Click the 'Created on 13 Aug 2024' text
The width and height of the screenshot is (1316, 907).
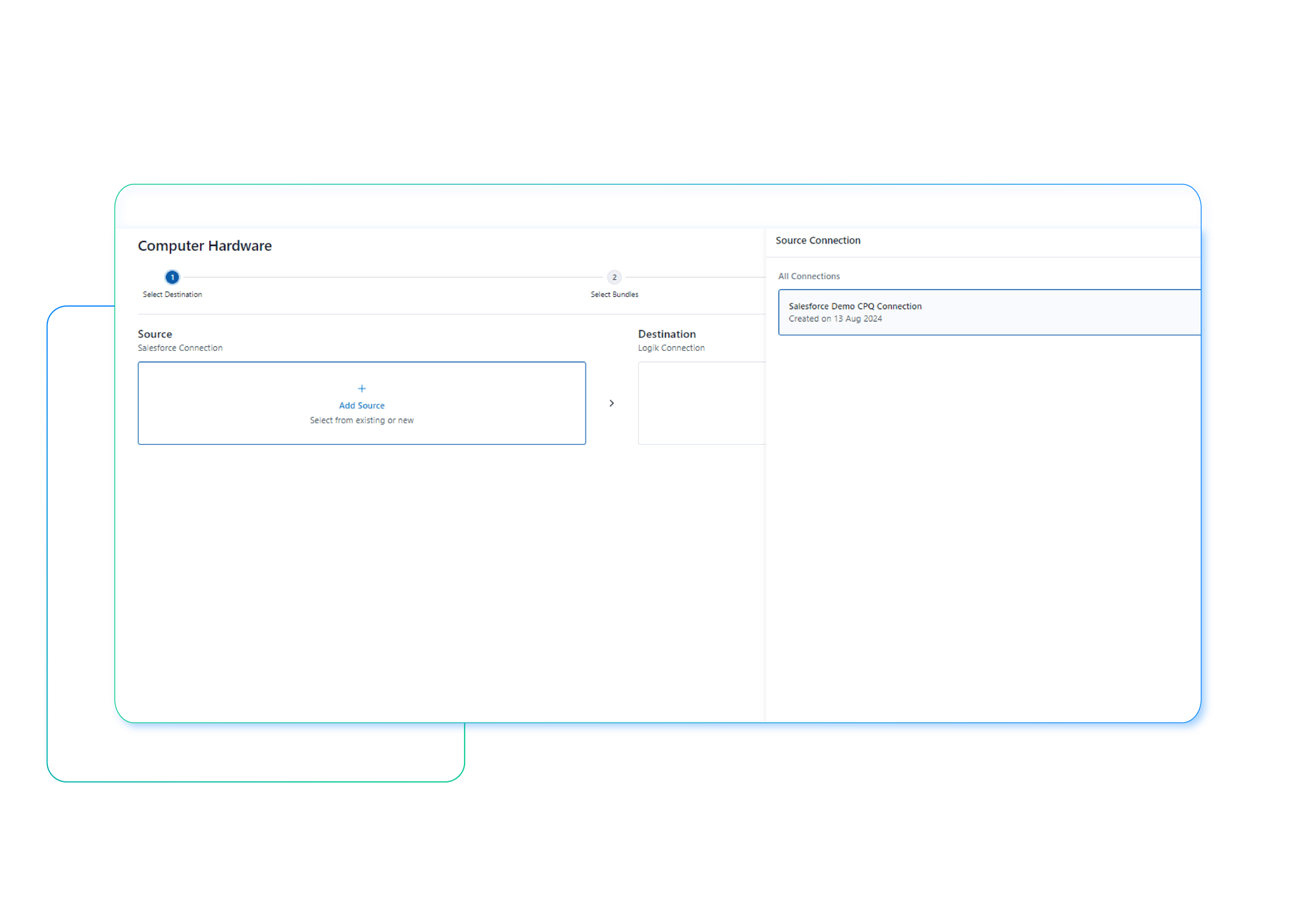835,319
